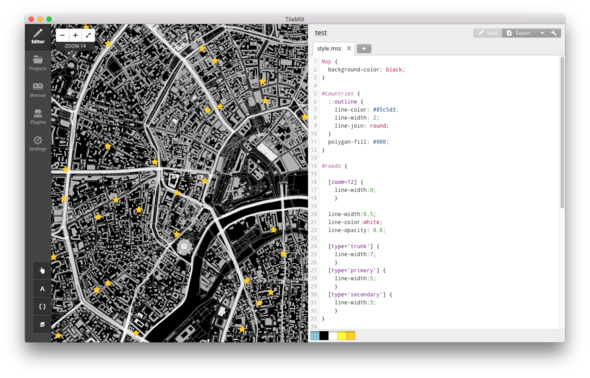Click the circular plaza on the map

tap(184, 247)
